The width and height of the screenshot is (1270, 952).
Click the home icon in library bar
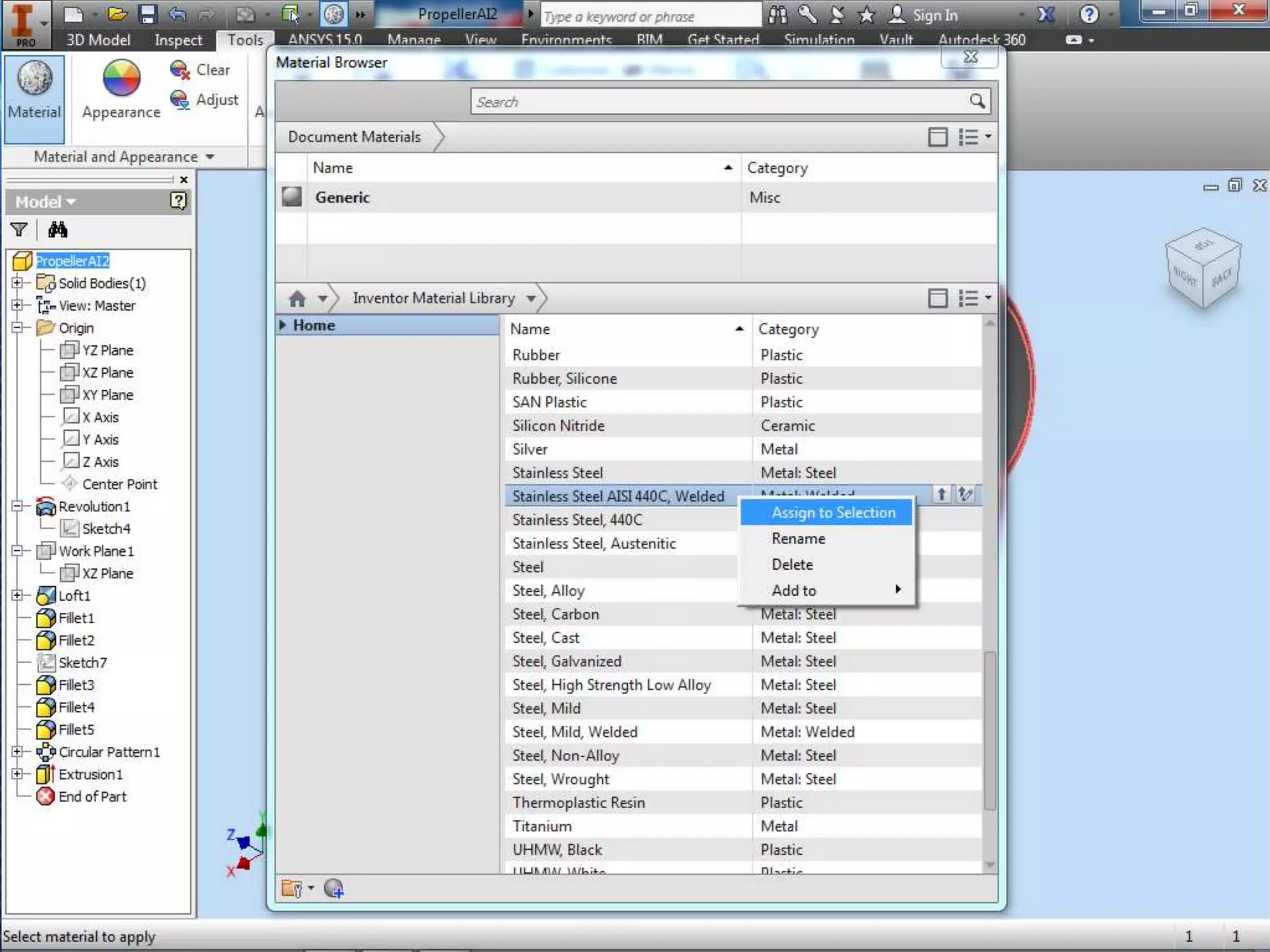297,299
